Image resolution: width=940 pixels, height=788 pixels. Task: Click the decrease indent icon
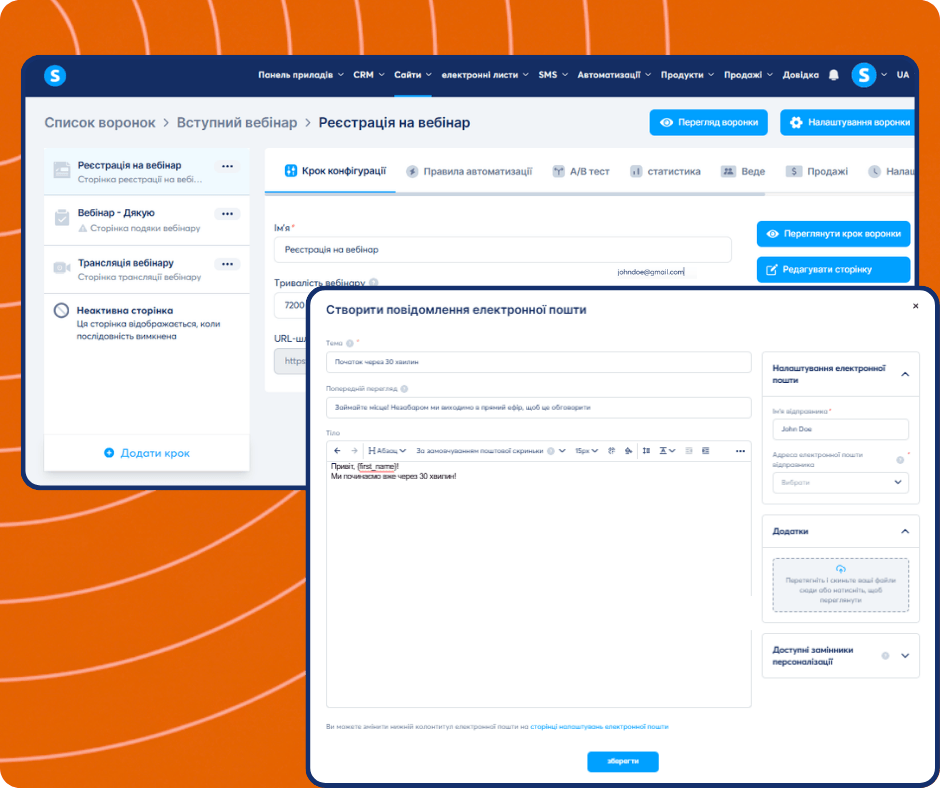pyautogui.click(x=688, y=451)
